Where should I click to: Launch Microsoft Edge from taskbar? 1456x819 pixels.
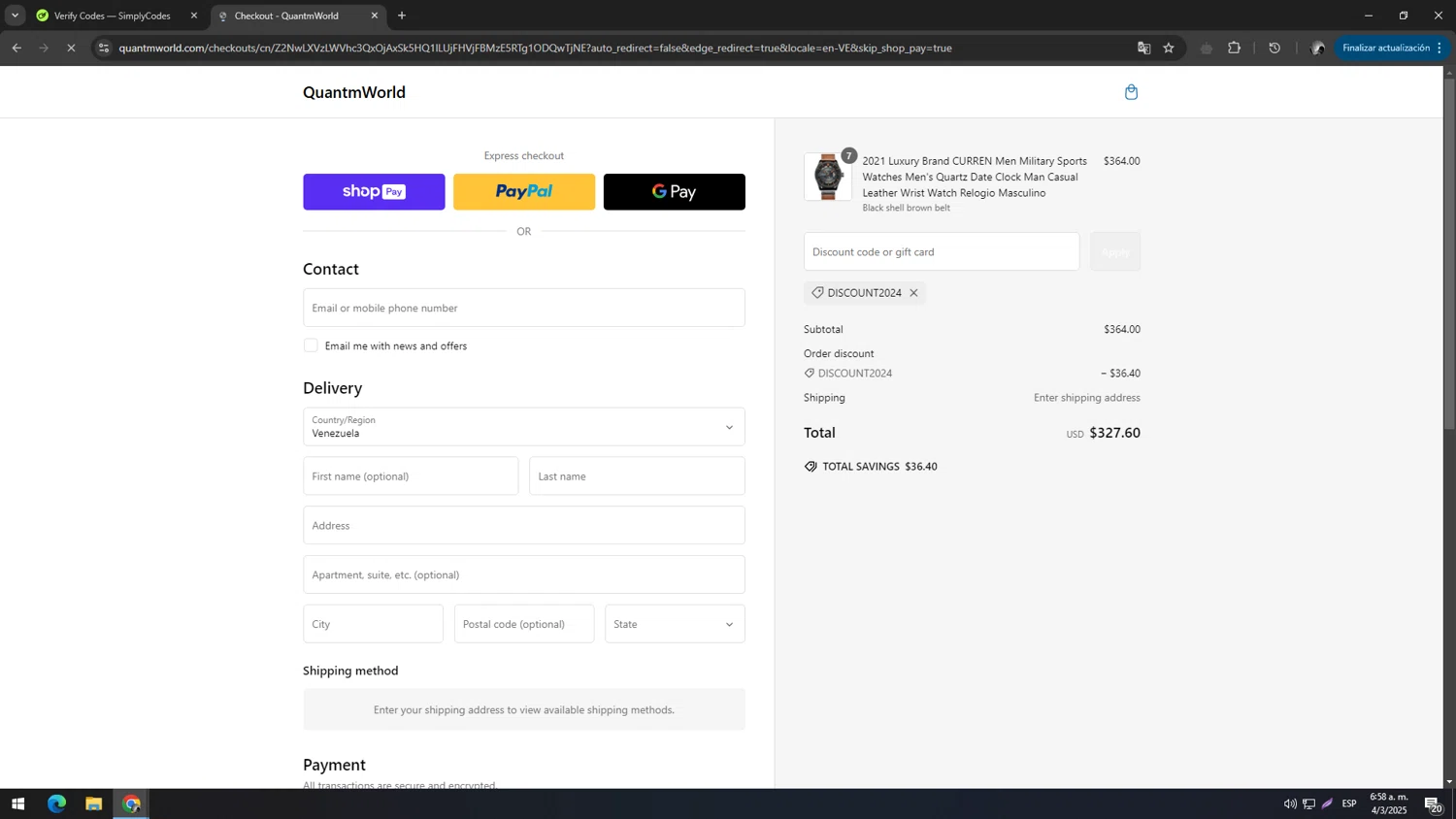pos(56,803)
